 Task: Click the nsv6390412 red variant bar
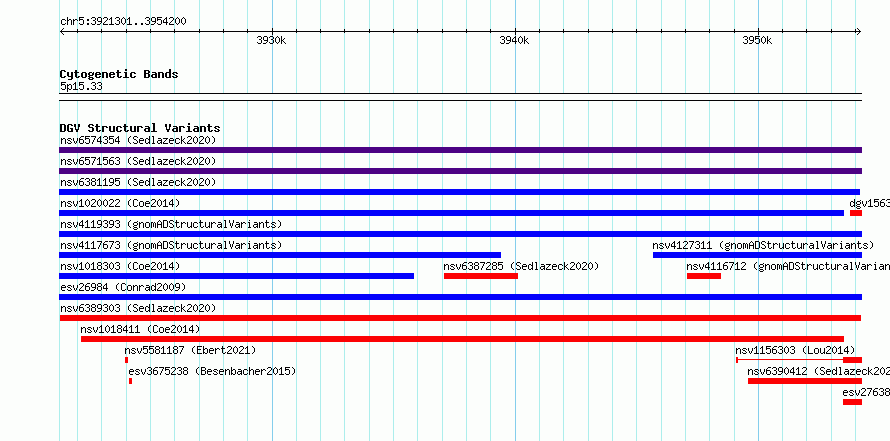pyautogui.click(x=805, y=381)
